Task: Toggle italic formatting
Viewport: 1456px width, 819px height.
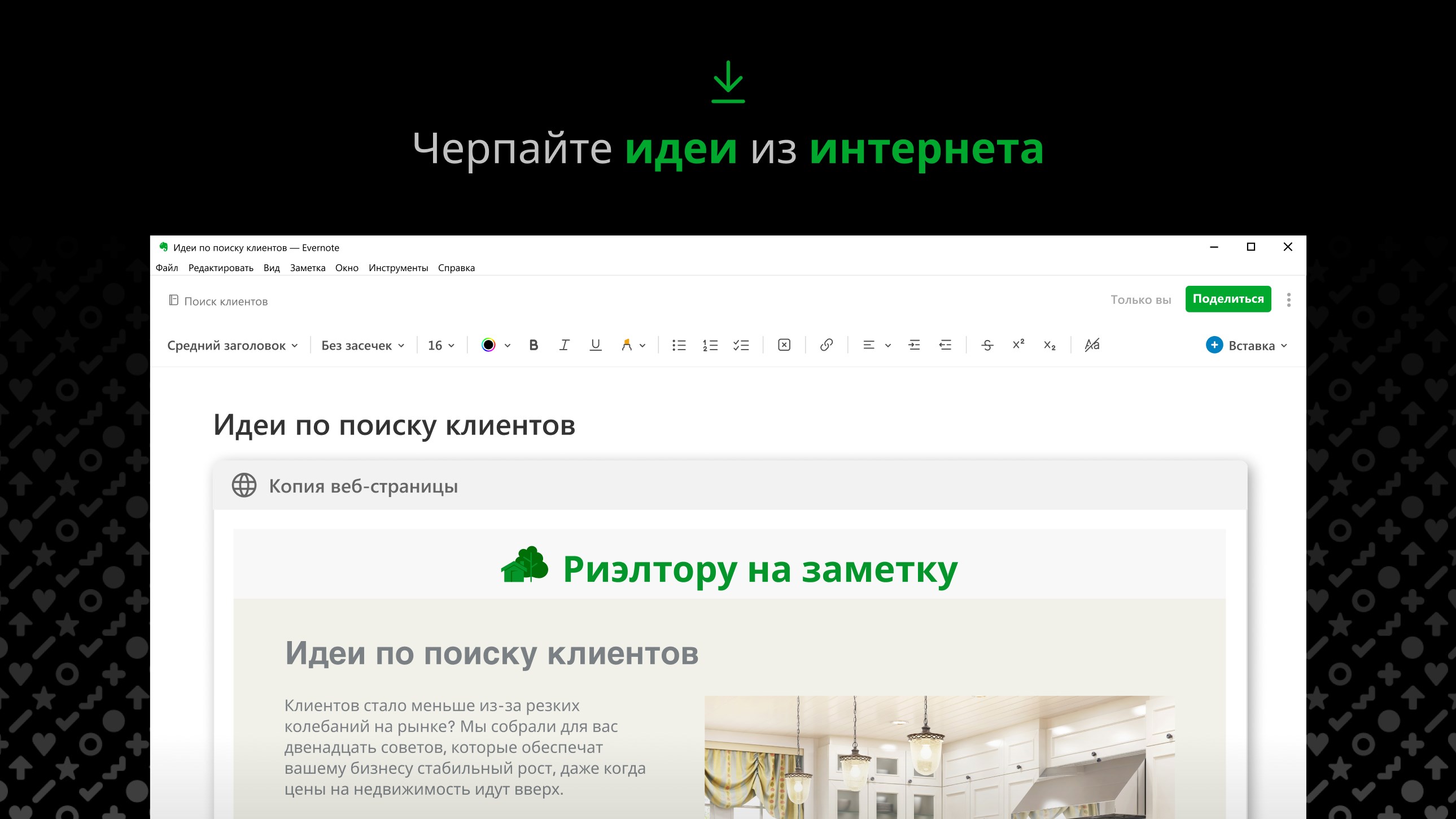Action: click(x=564, y=345)
